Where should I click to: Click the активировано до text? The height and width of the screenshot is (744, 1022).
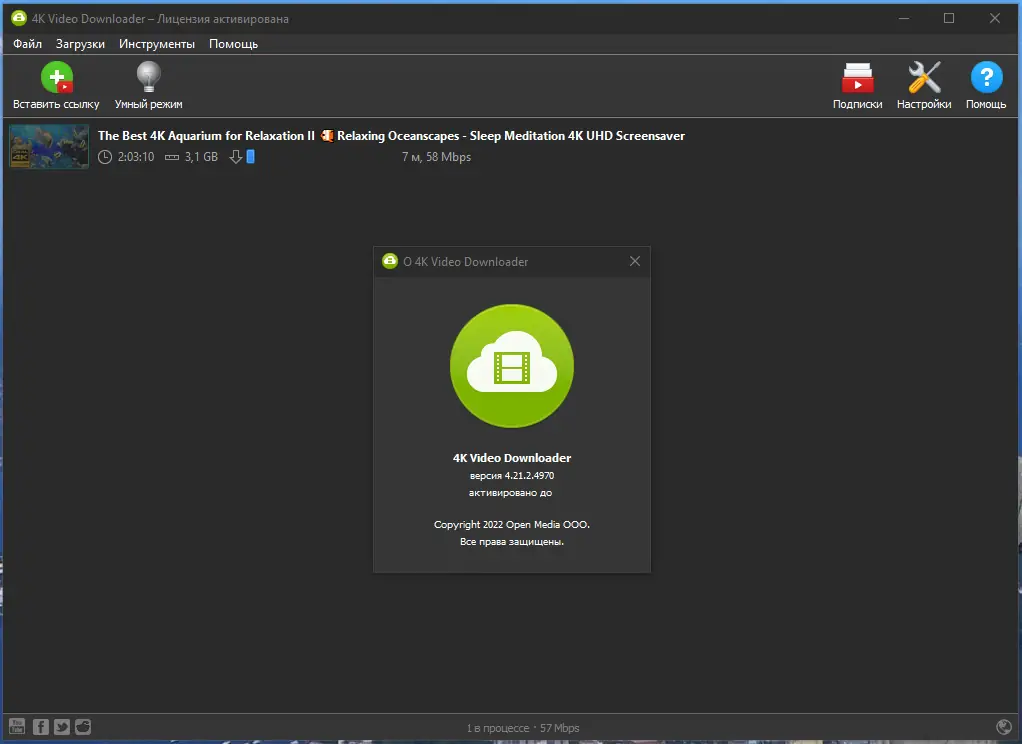click(x=510, y=492)
